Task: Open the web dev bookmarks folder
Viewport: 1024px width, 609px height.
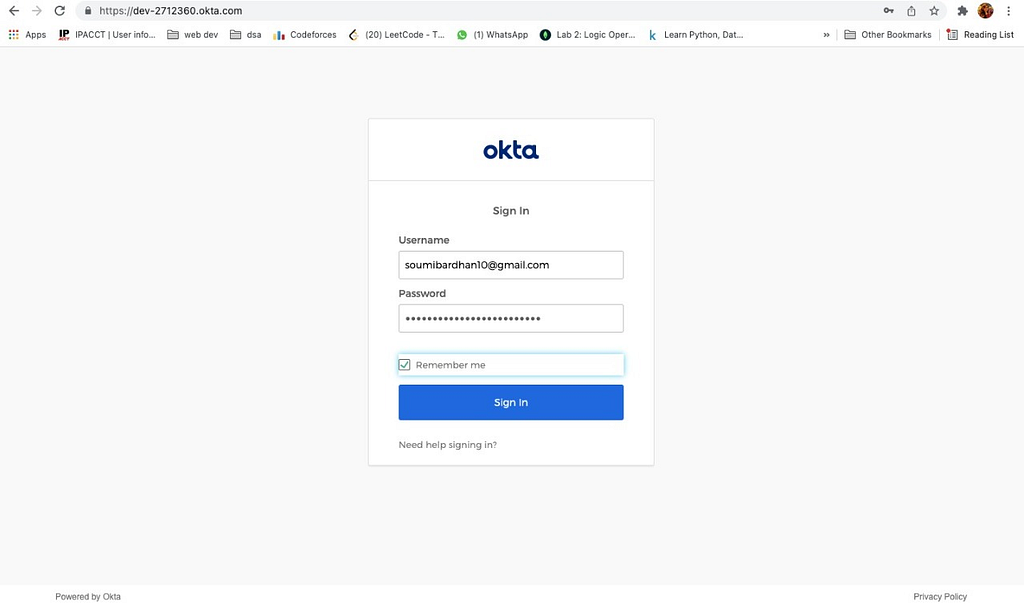Action: coord(193,35)
